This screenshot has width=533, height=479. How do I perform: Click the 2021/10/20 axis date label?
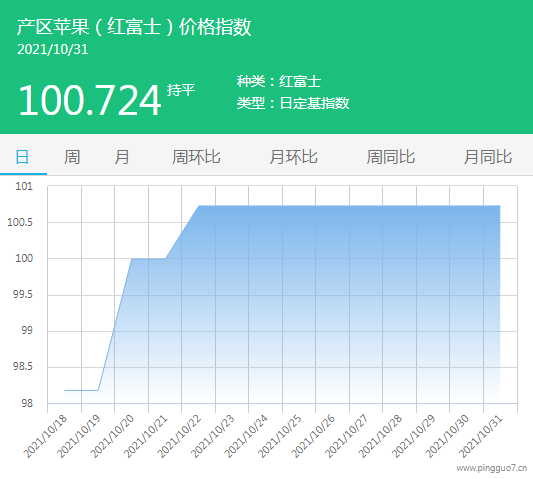[113, 437]
